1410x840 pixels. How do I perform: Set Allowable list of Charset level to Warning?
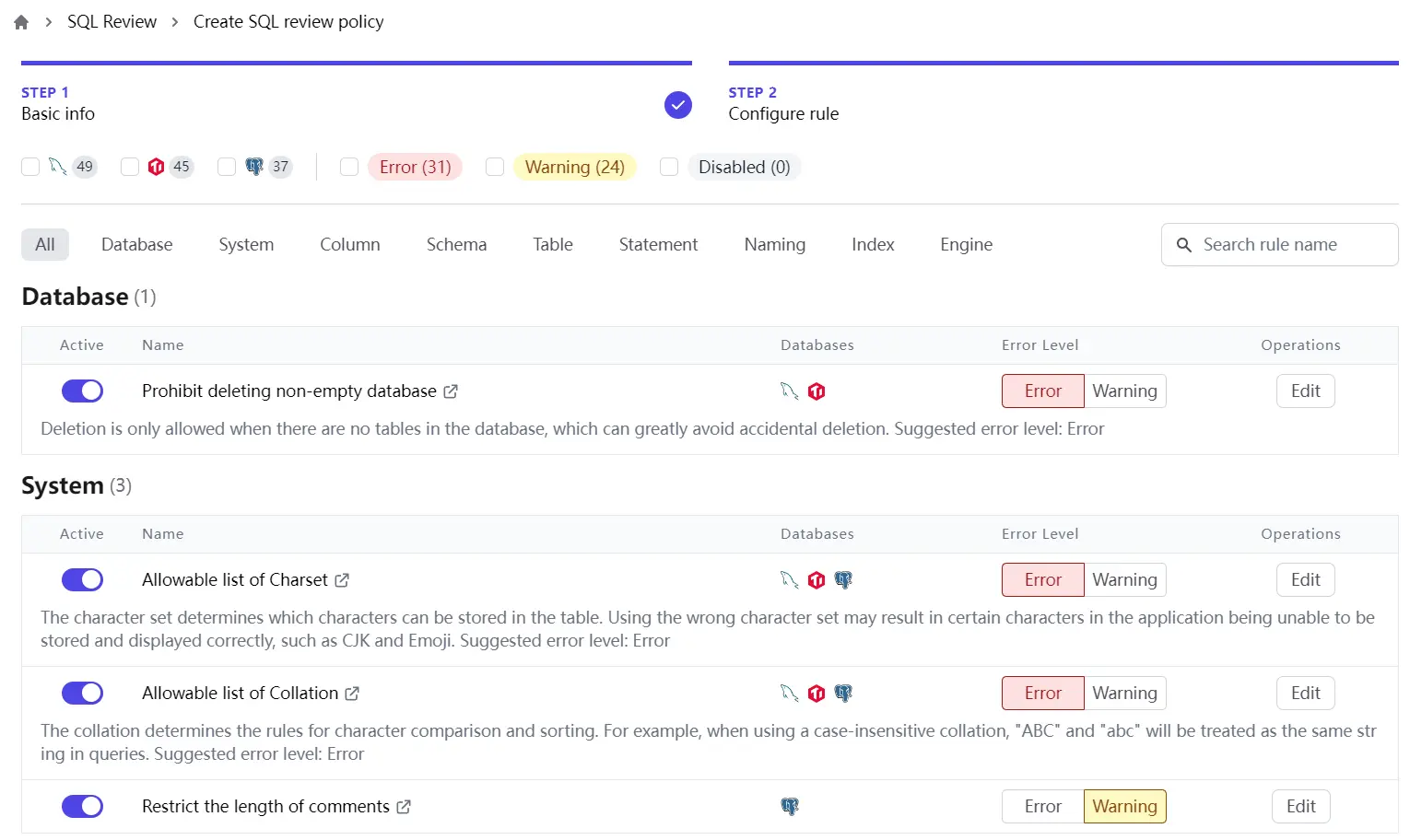click(1124, 580)
